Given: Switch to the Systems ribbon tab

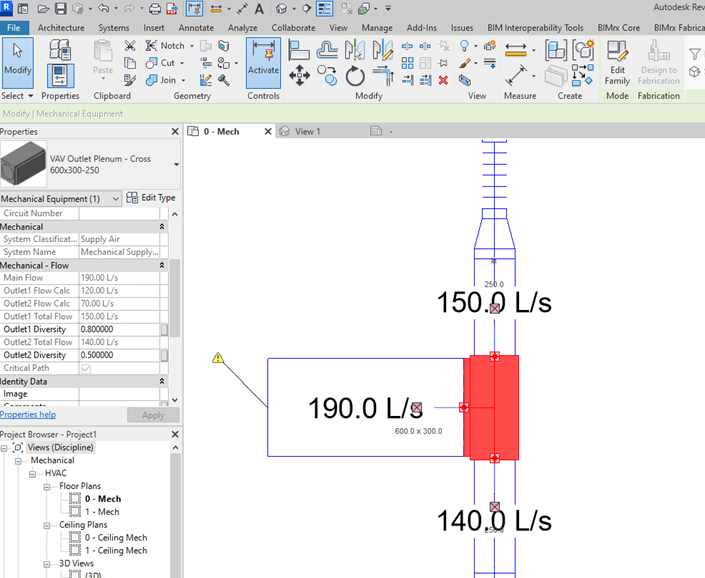Looking at the screenshot, I should (114, 28).
